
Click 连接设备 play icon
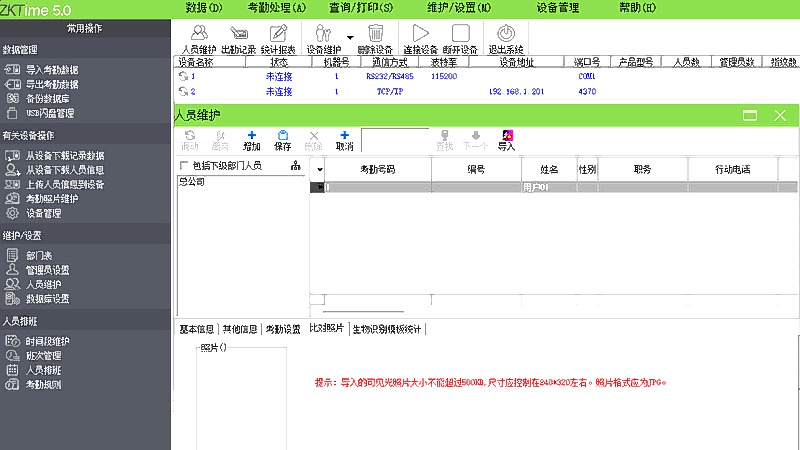pos(420,39)
